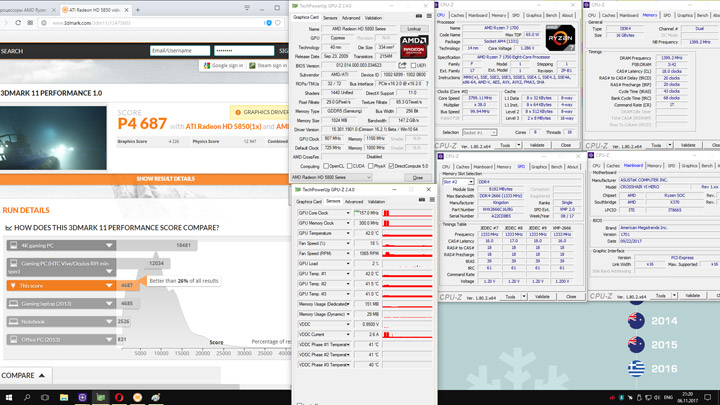Click the heart bookmark icon in the address bar
This screenshot has width=720, height=405.
point(278,22)
